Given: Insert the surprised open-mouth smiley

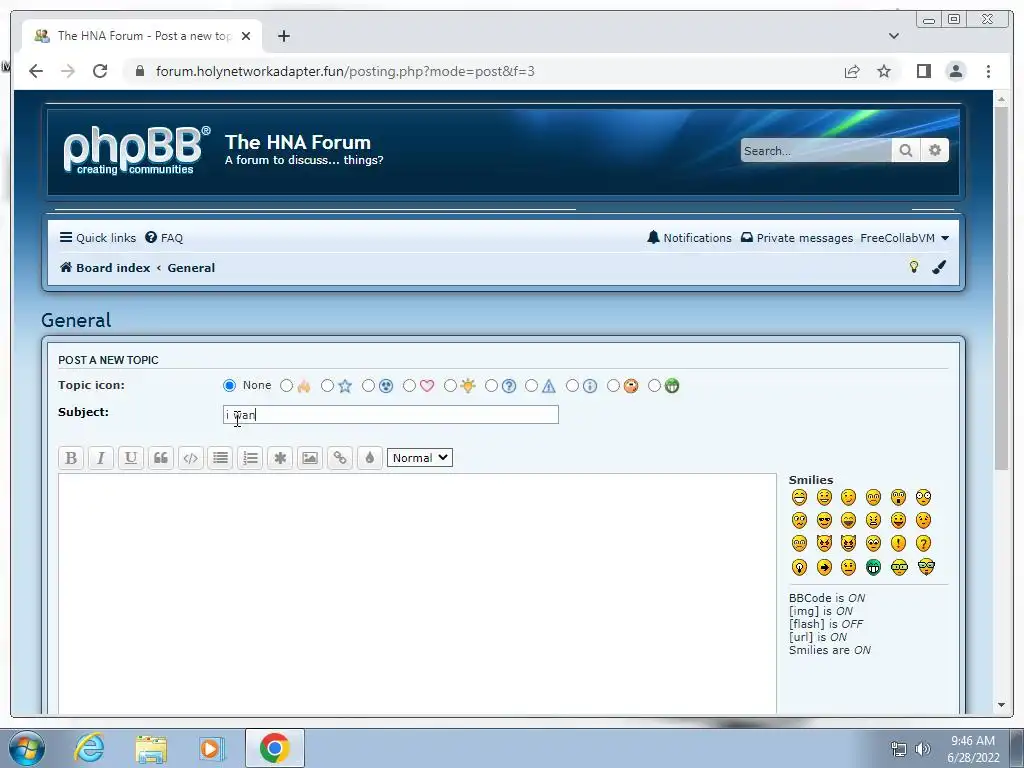Looking at the screenshot, I should coord(899,498).
